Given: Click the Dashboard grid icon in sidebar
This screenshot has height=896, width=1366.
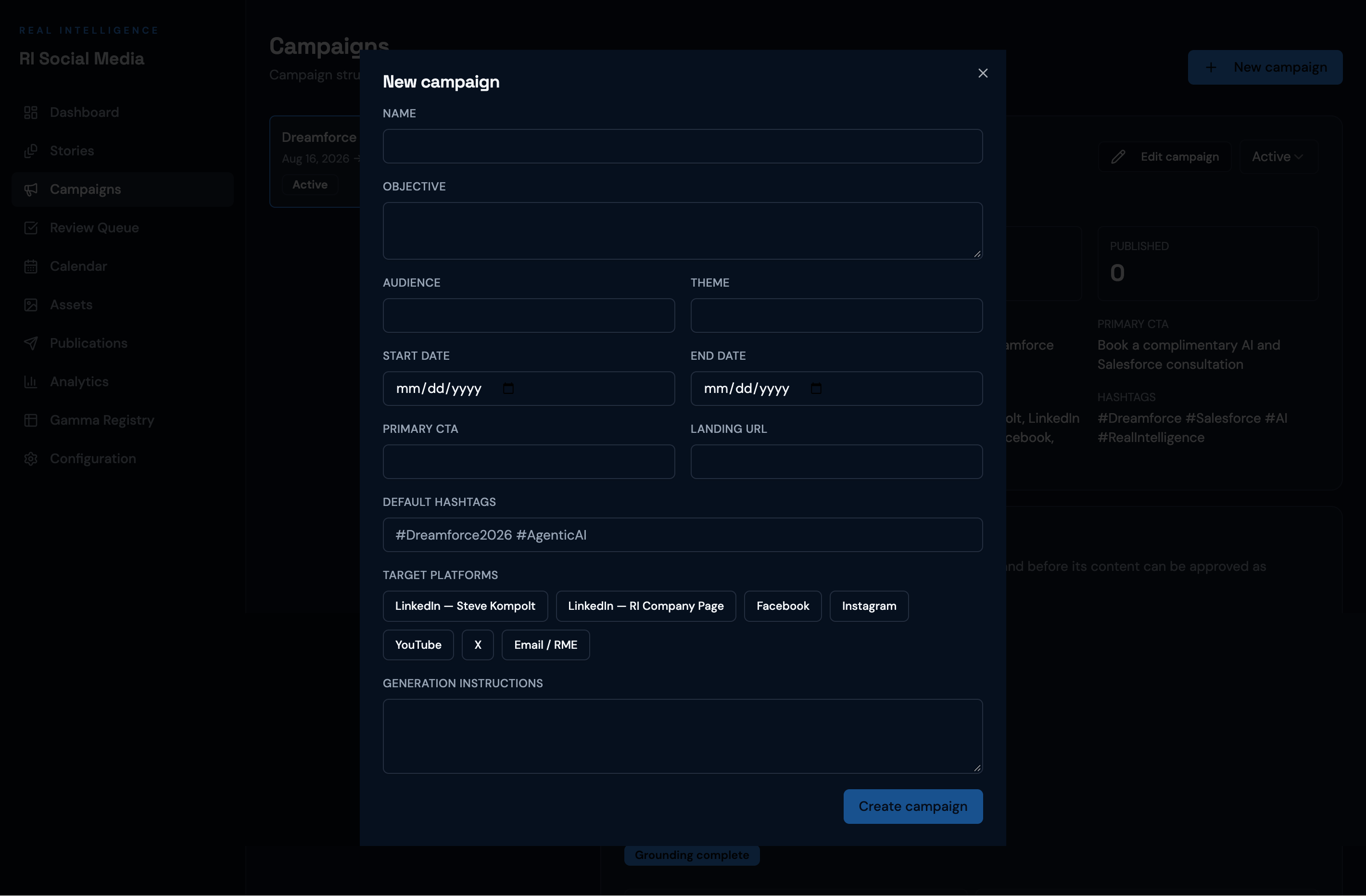Looking at the screenshot, I should click(x=31, y=113).
